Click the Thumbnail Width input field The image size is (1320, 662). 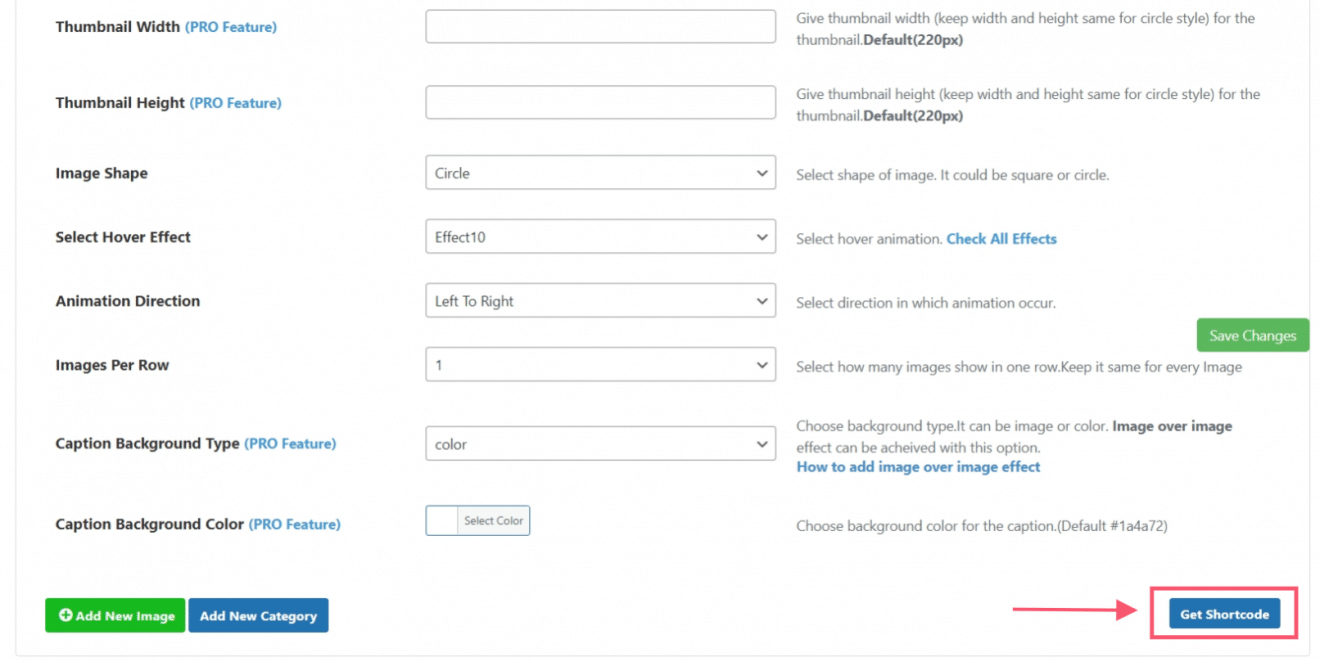tap(600, 26)
